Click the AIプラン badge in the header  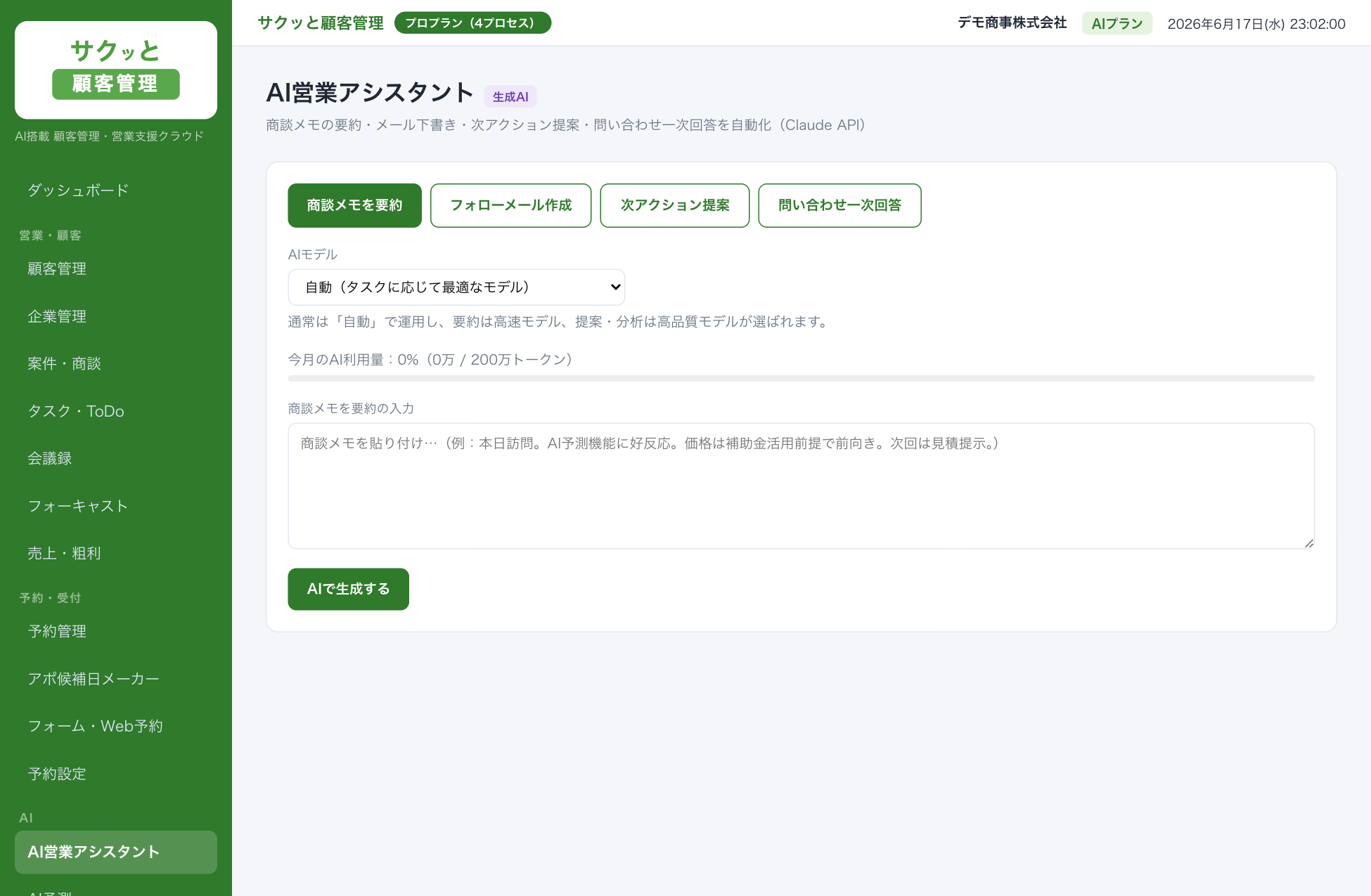(1117, 24)
